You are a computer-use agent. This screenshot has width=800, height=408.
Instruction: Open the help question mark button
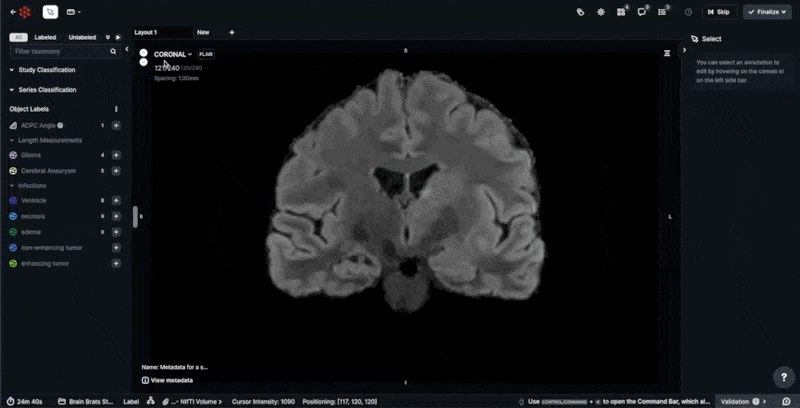[784, 377]
